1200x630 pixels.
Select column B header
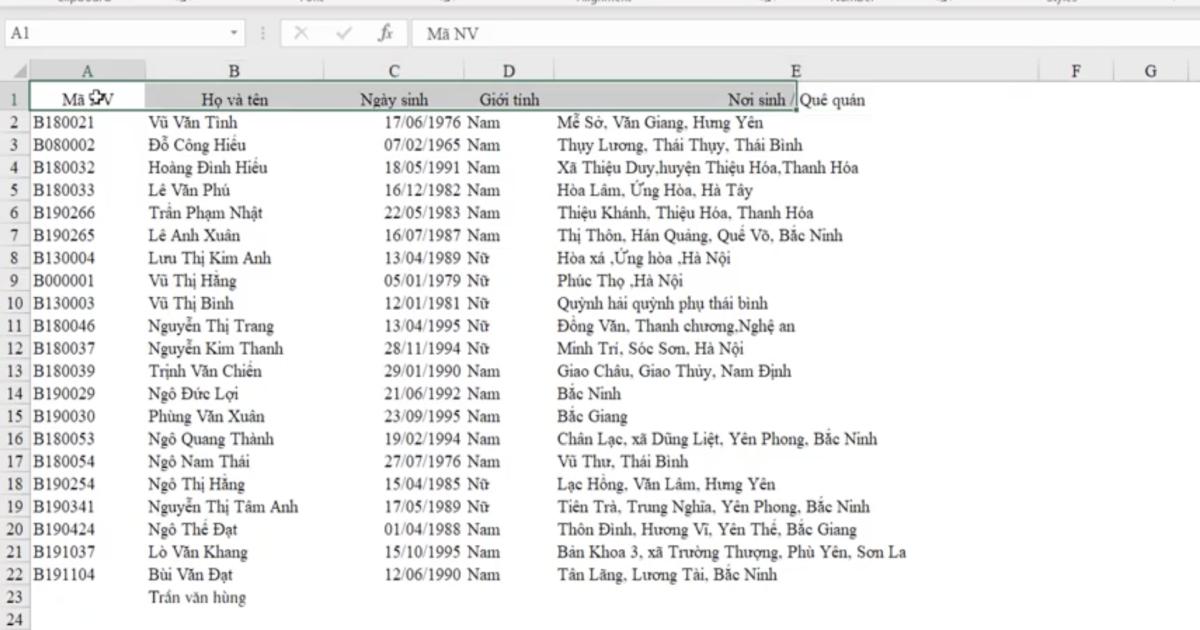(x=234, y=71)
